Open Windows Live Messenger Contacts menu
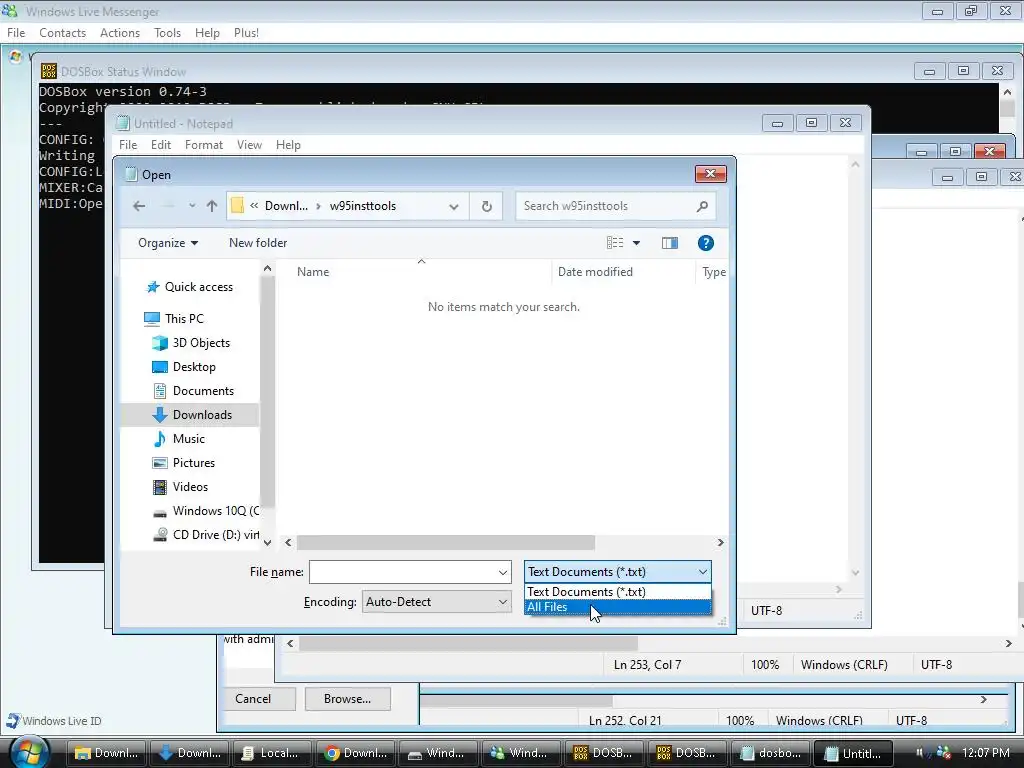Screen dimensions: 1024x768 [63, 33]
